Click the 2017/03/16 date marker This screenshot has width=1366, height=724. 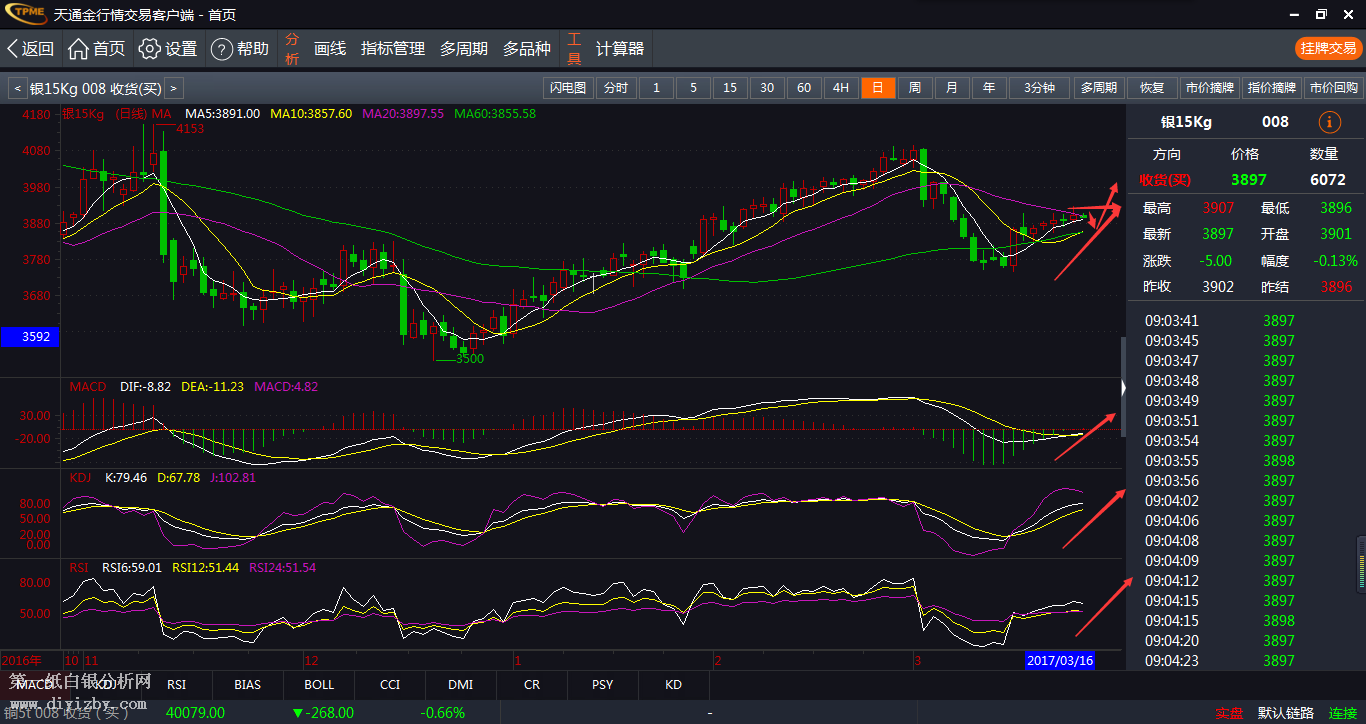1060,660
